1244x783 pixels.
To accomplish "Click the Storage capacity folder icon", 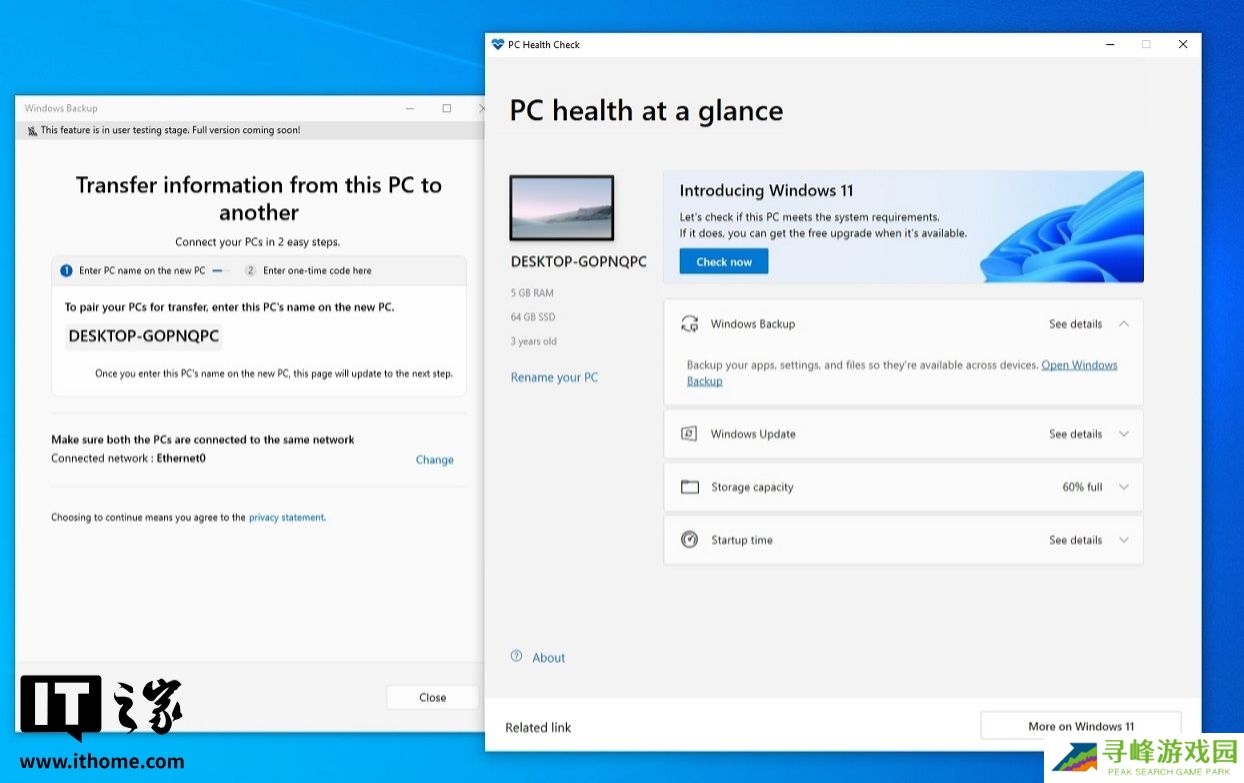I will pos(689,487).
